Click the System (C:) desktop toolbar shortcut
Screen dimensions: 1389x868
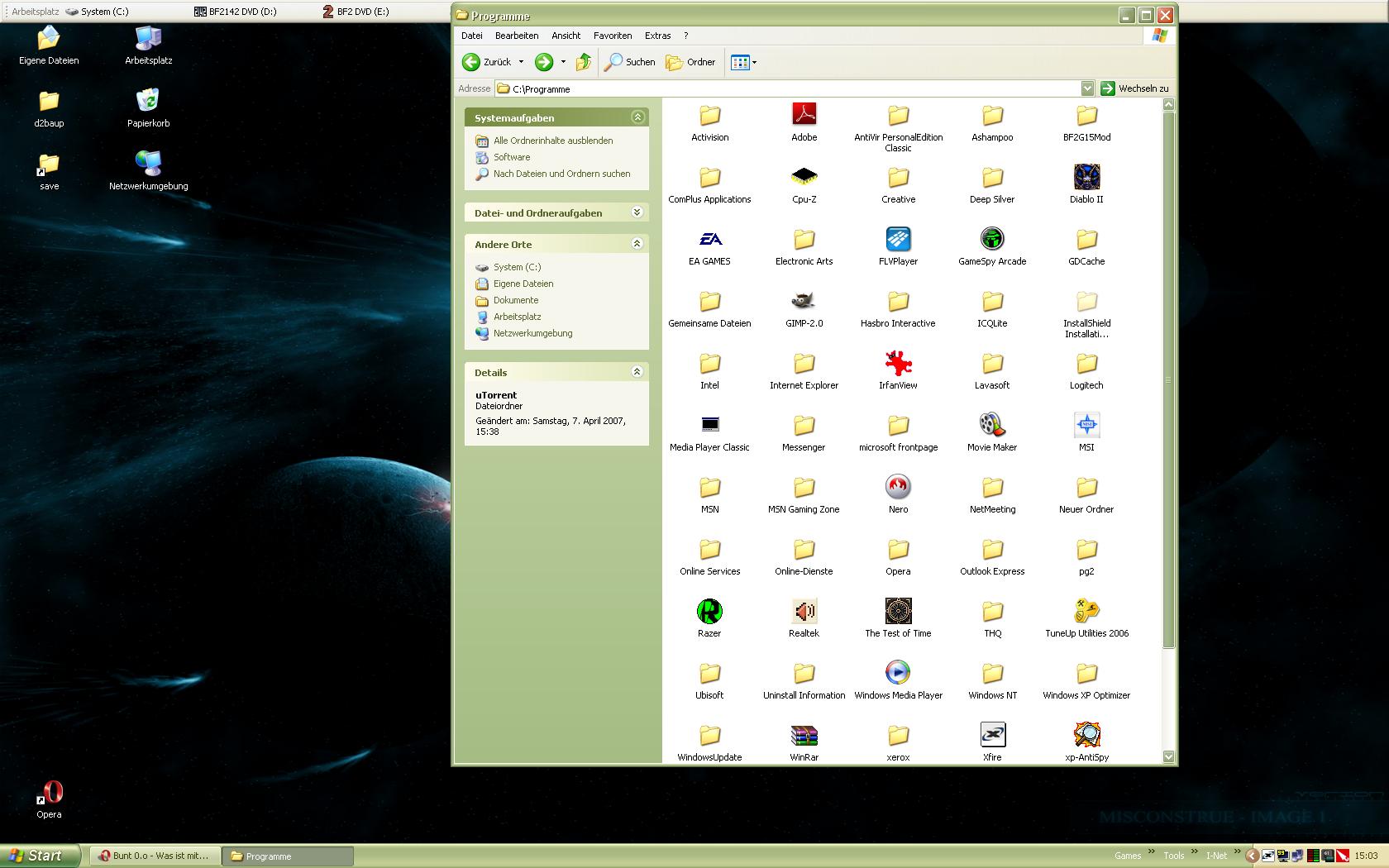(97, 12)
